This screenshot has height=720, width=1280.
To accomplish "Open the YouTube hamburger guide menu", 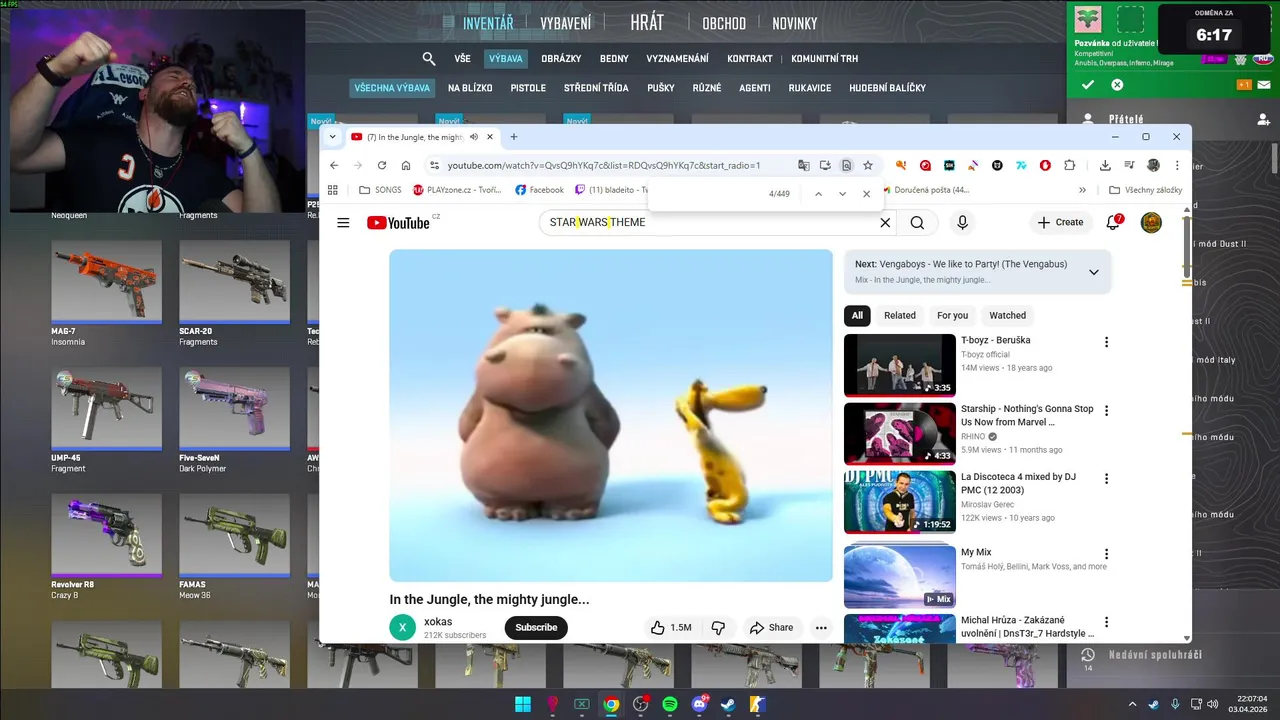I will [343, 222].
